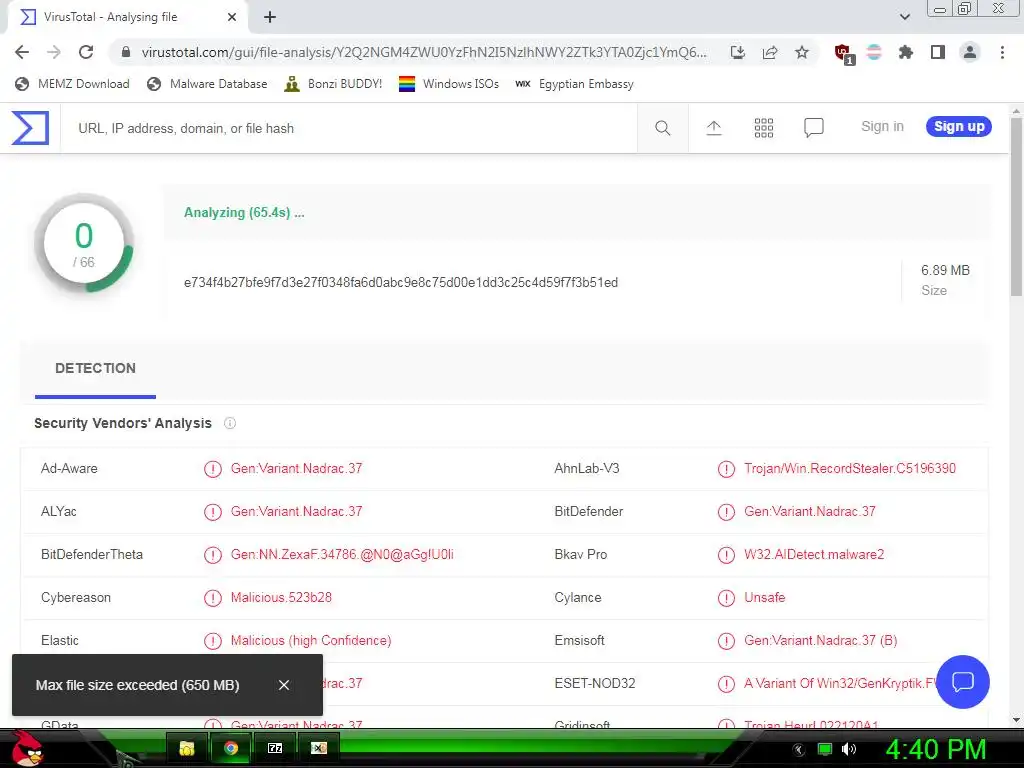Viewport: 1024px width, 768px height.
Task: Click the Cylance Unsafe warning icon
Action: click(726, 598)
